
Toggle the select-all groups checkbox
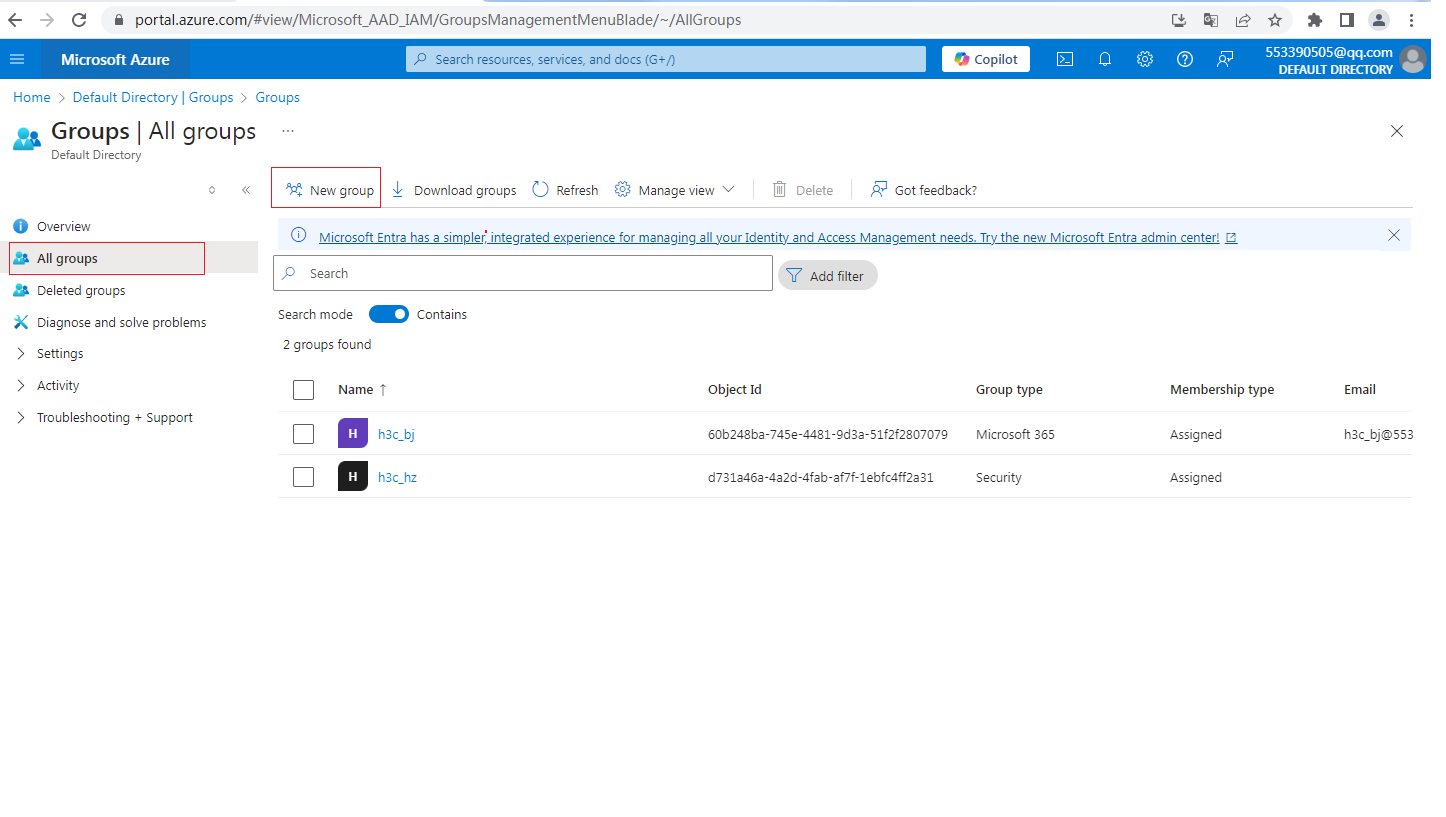pyautogui.click(x=303, y=390)
